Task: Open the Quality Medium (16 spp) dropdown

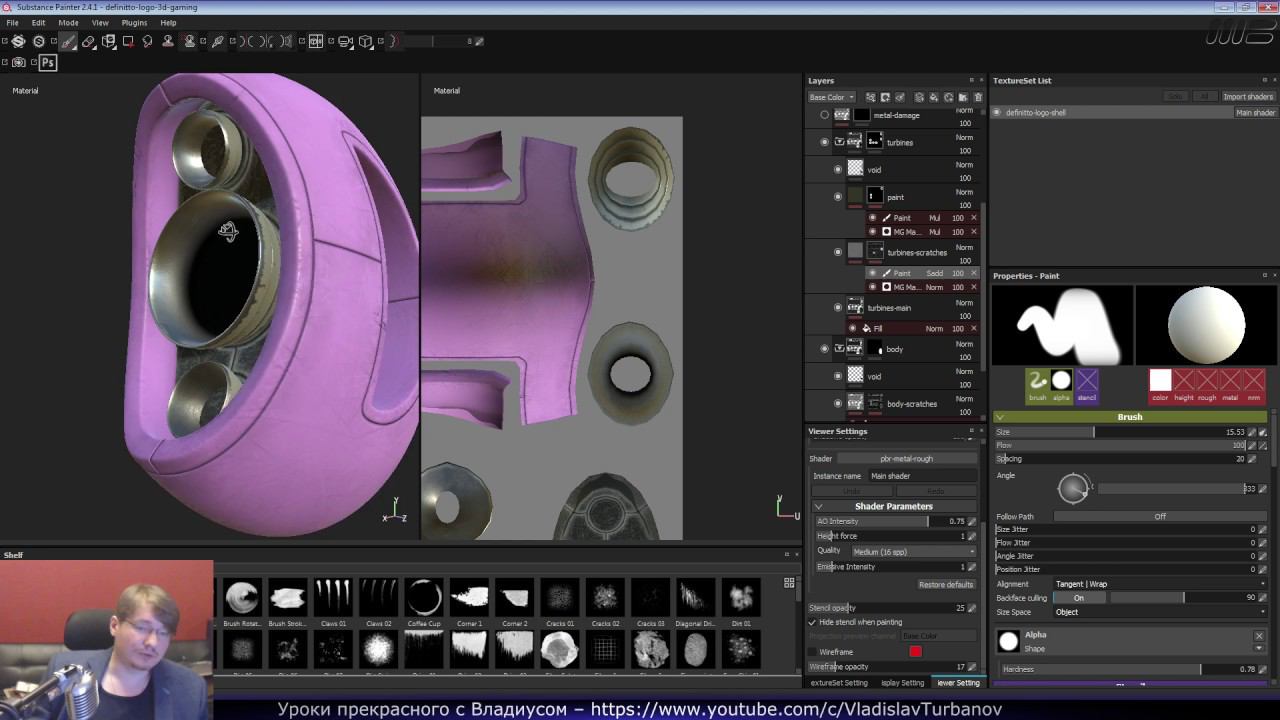Action: click(x=913, y=551)
